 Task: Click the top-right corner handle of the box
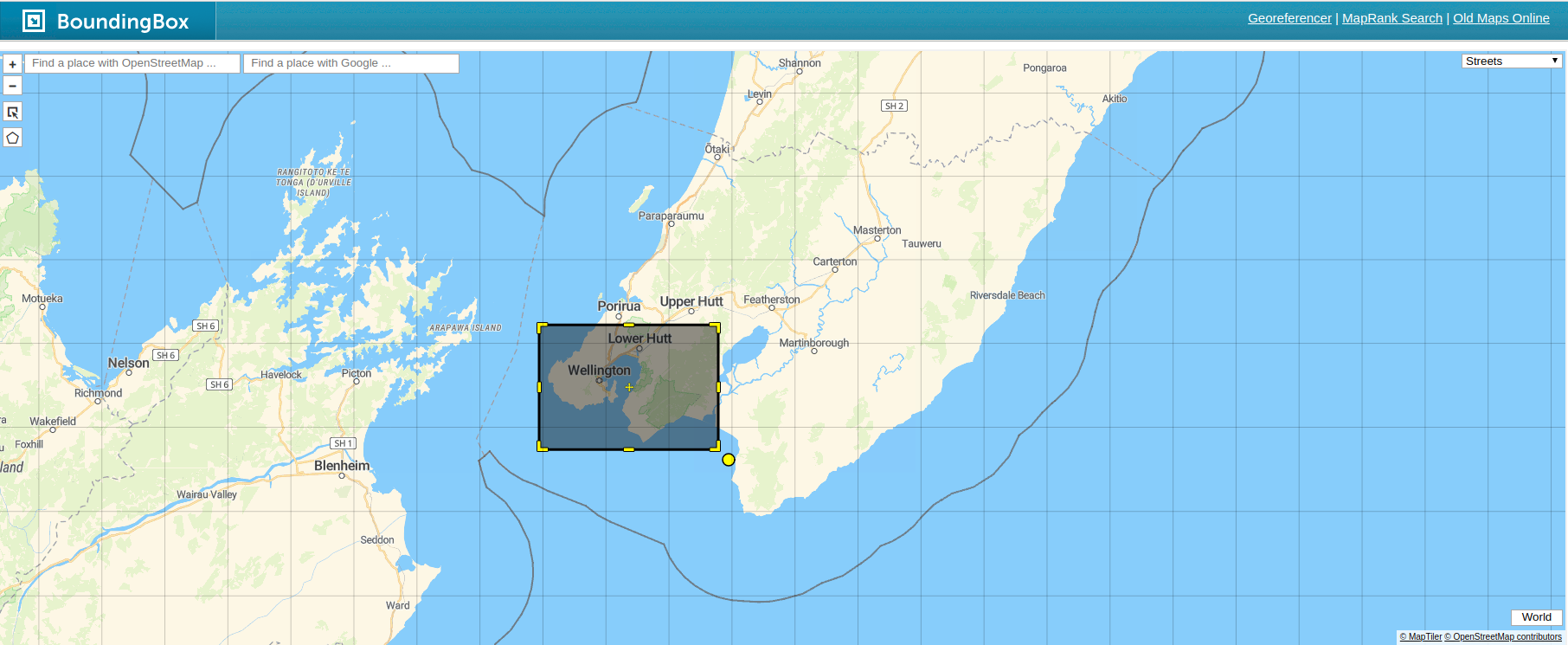[716, 327]
